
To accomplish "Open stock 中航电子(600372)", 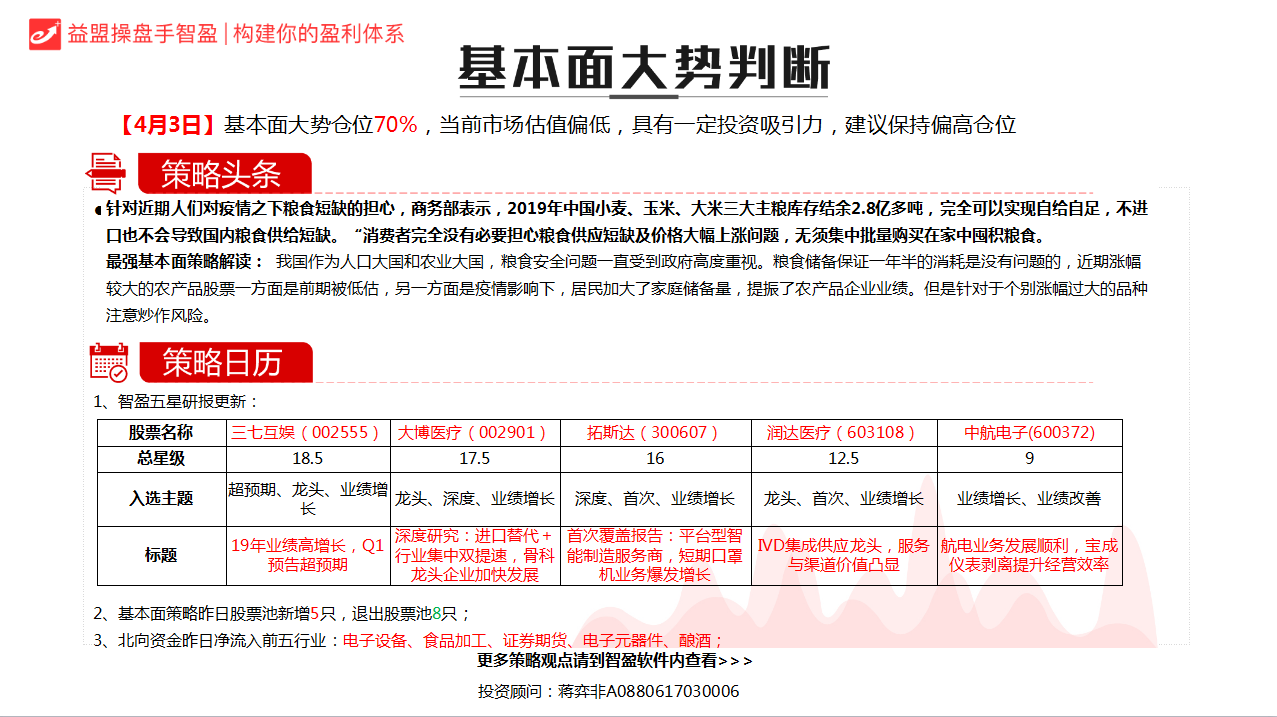I will [x=1029, y=433].
